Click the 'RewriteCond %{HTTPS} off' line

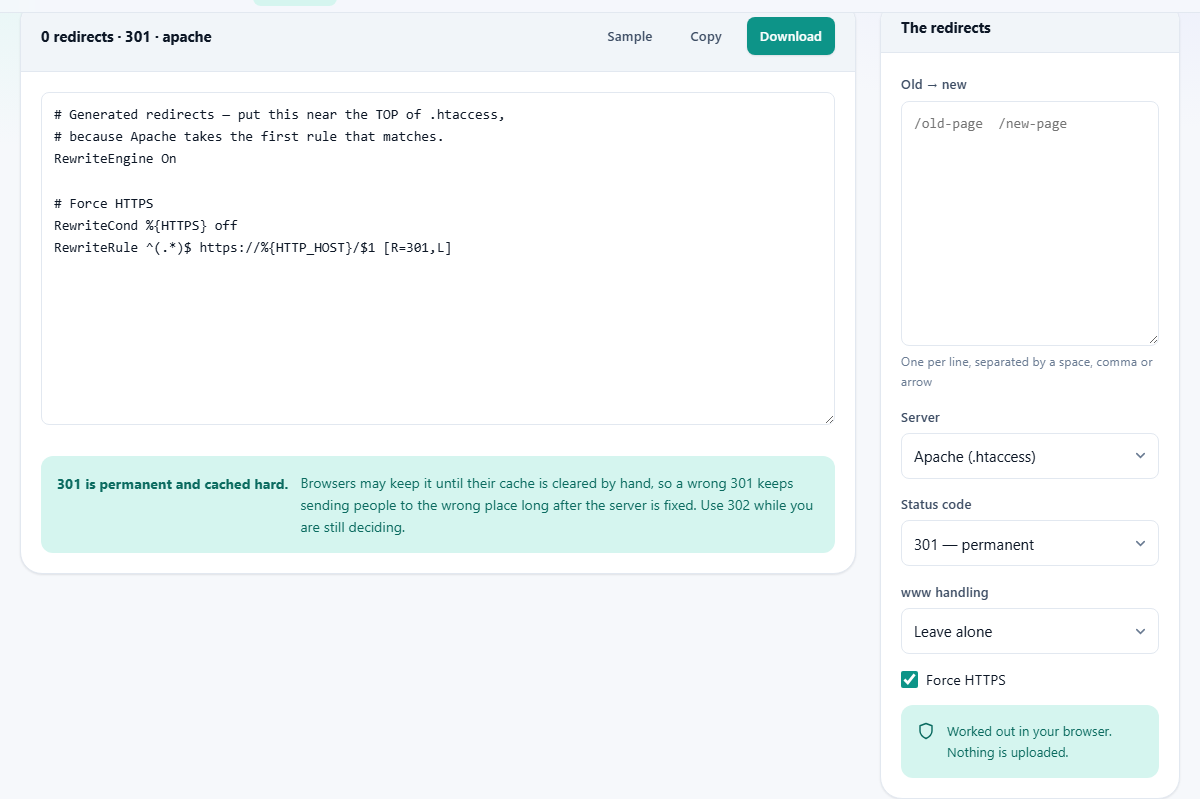click(x=146, y=225)
